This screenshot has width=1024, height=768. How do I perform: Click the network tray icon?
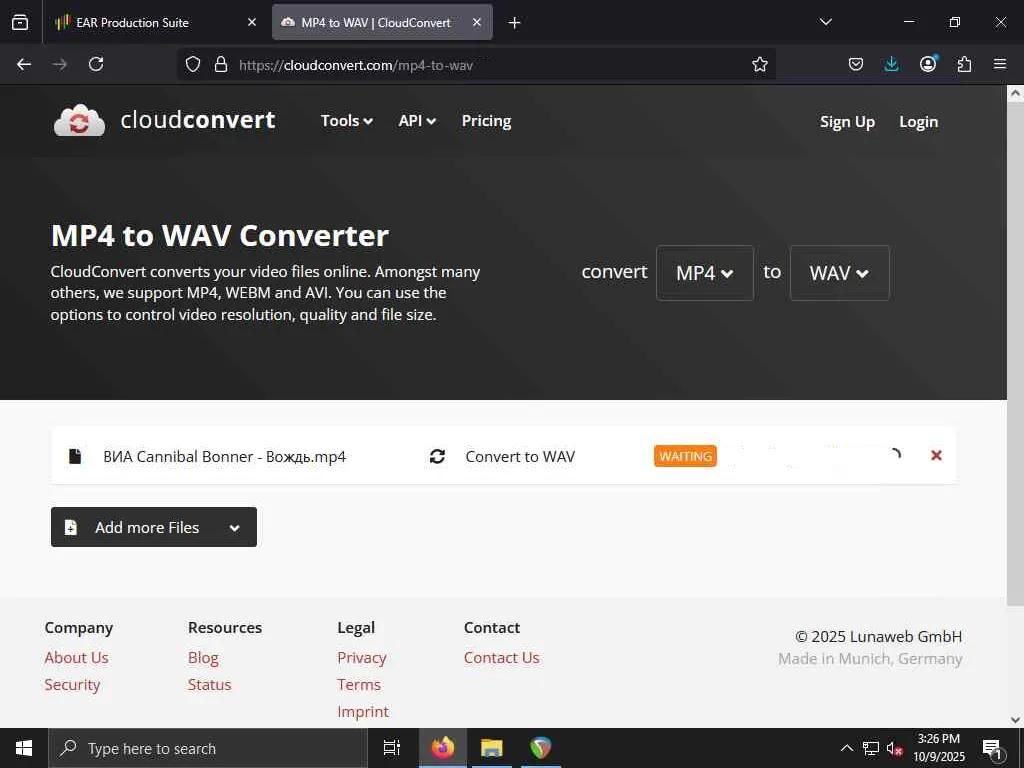[871, 748]
